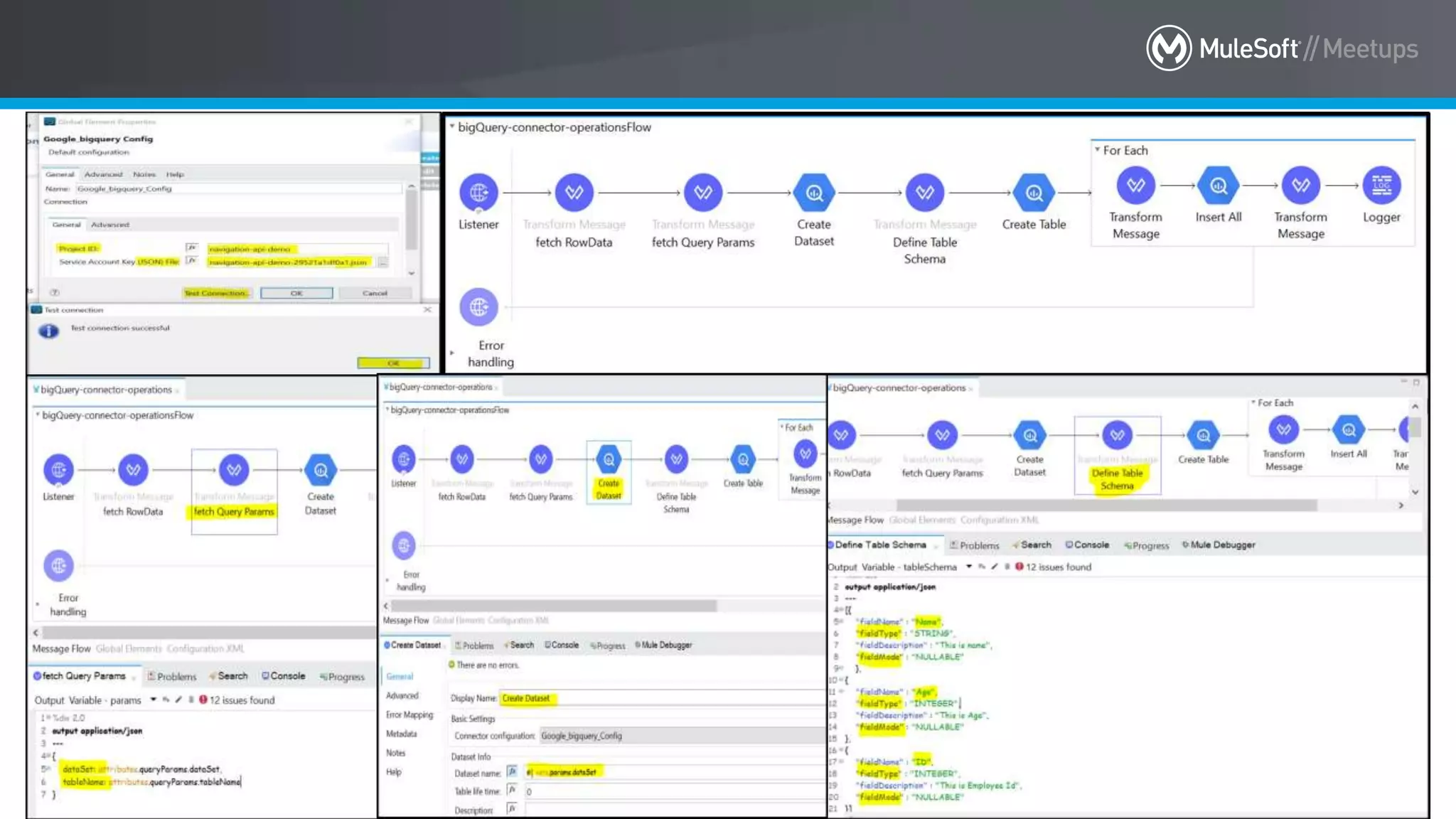The width and height of the screenshot is (1456, 819).
Task: Open Configuration XML view in right panel
Action: [x=1000, y=520]
